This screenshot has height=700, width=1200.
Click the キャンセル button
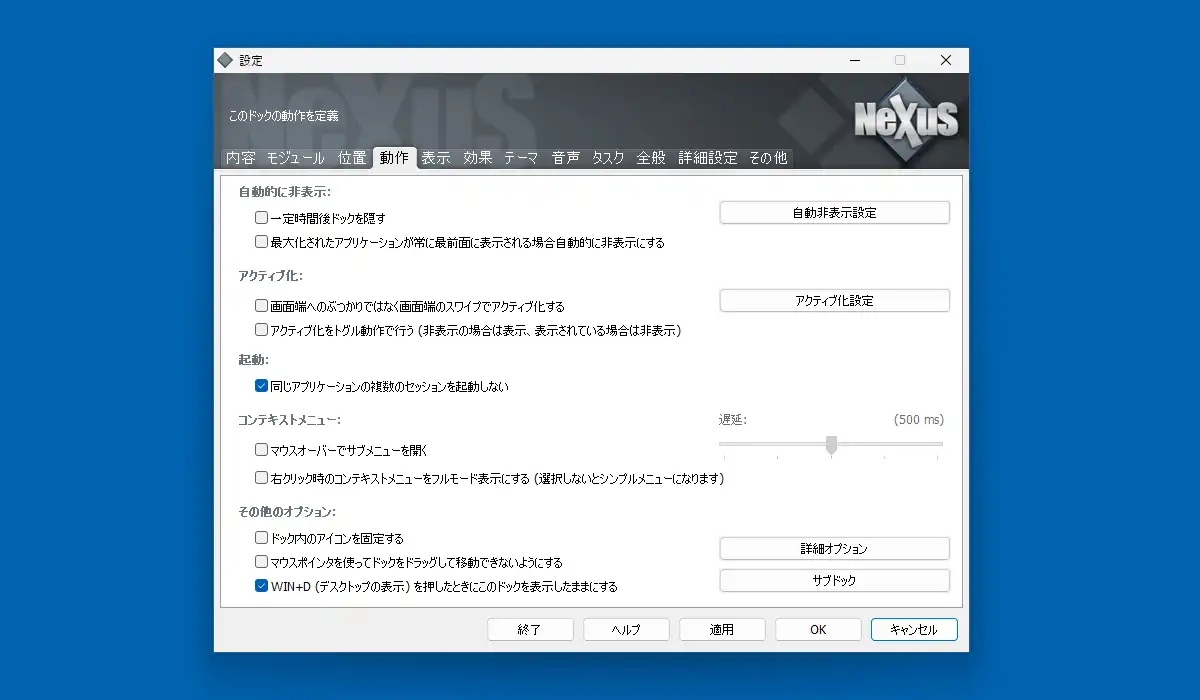[x=914, y=630]
